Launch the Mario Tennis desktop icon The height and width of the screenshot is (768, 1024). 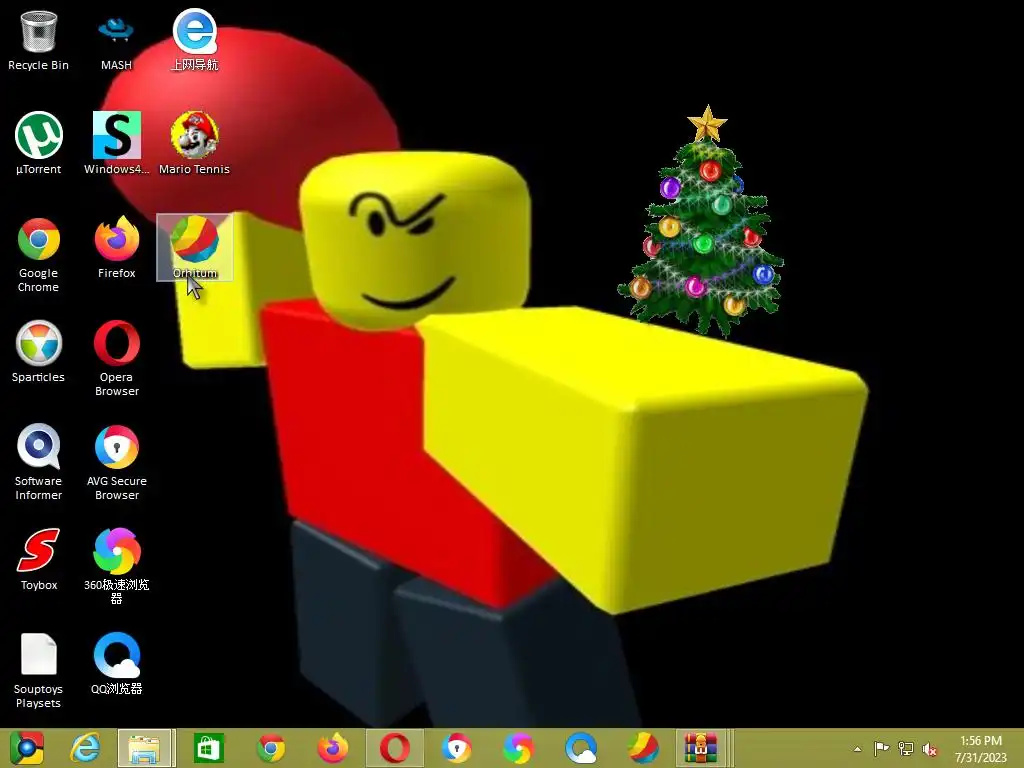pyautogui.click(x=195, y=144)
